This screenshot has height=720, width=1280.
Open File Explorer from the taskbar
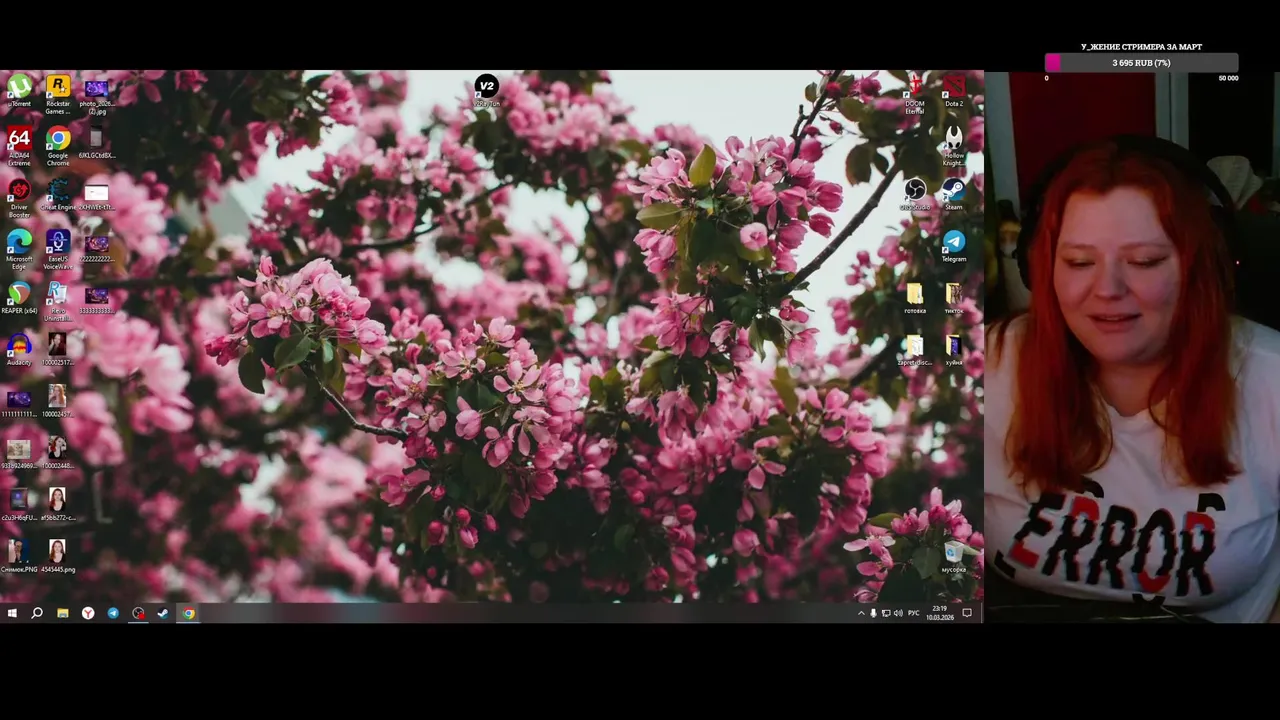click(62, 613)
